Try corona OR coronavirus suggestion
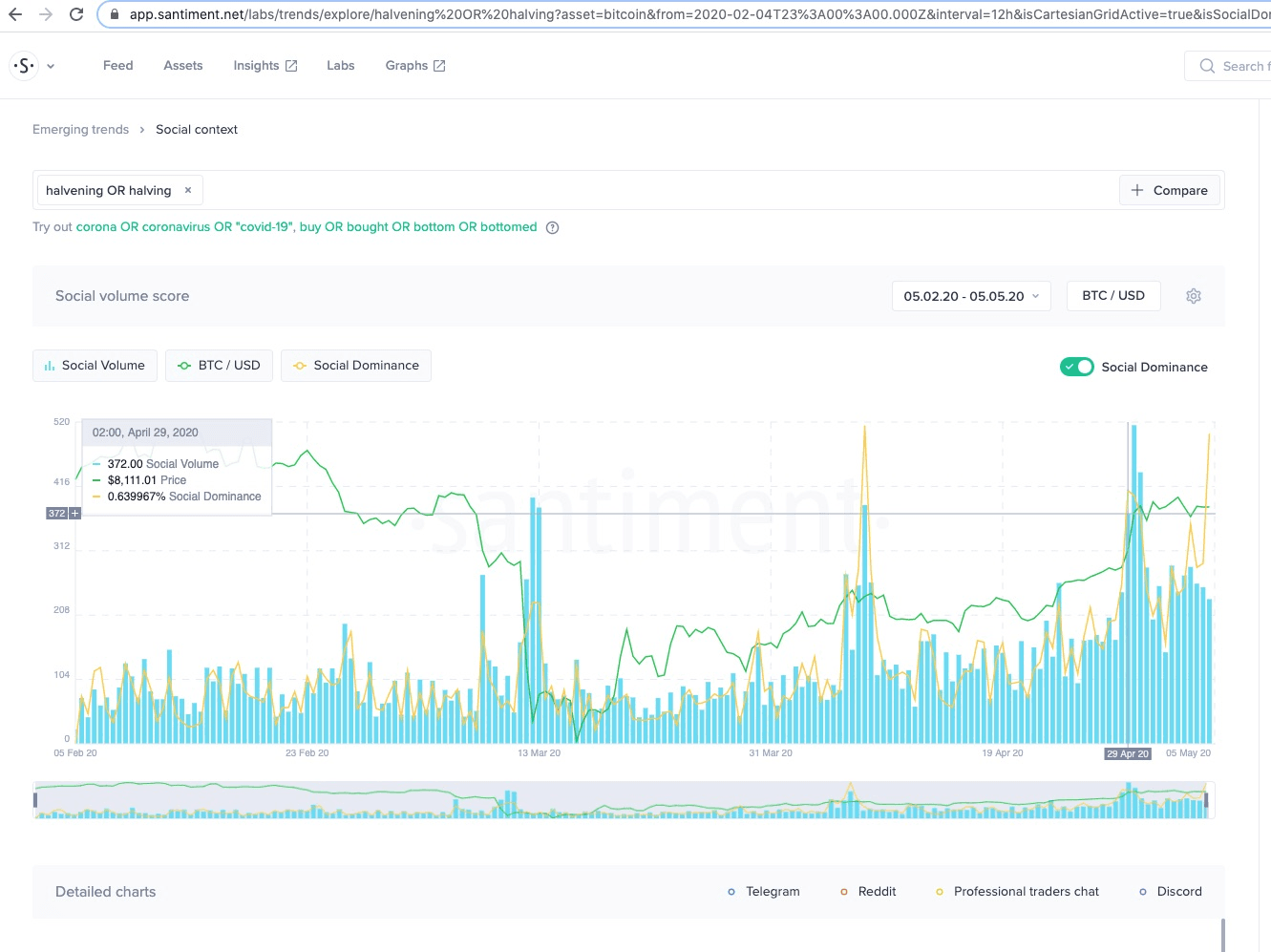The image size is (1271, 952). (185, 227)
